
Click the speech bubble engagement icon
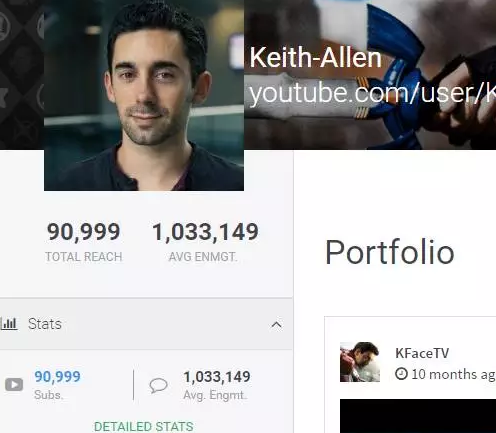(x=158, y=385)
